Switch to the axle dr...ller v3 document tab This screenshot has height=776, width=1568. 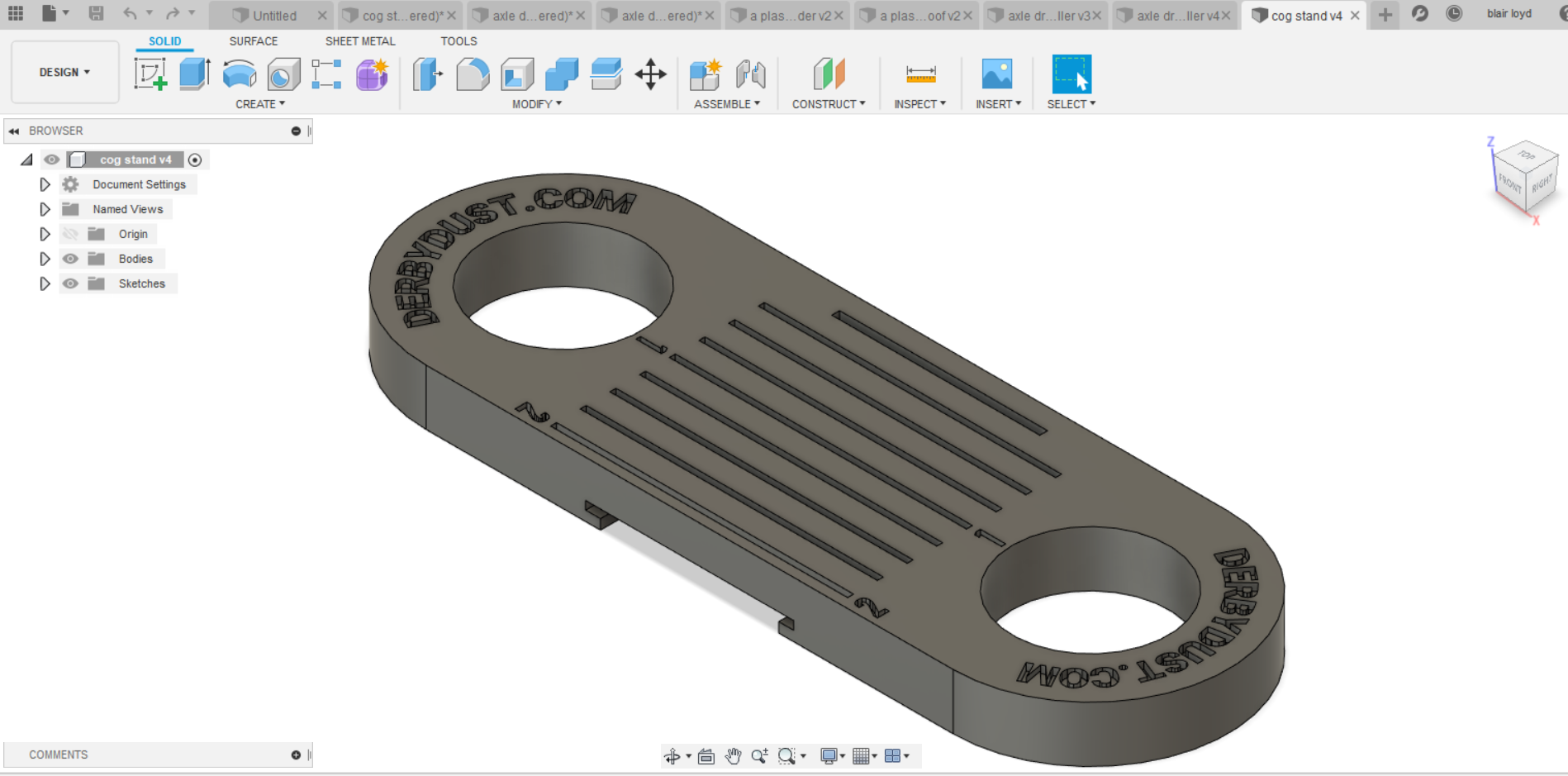pos(1046,15)
